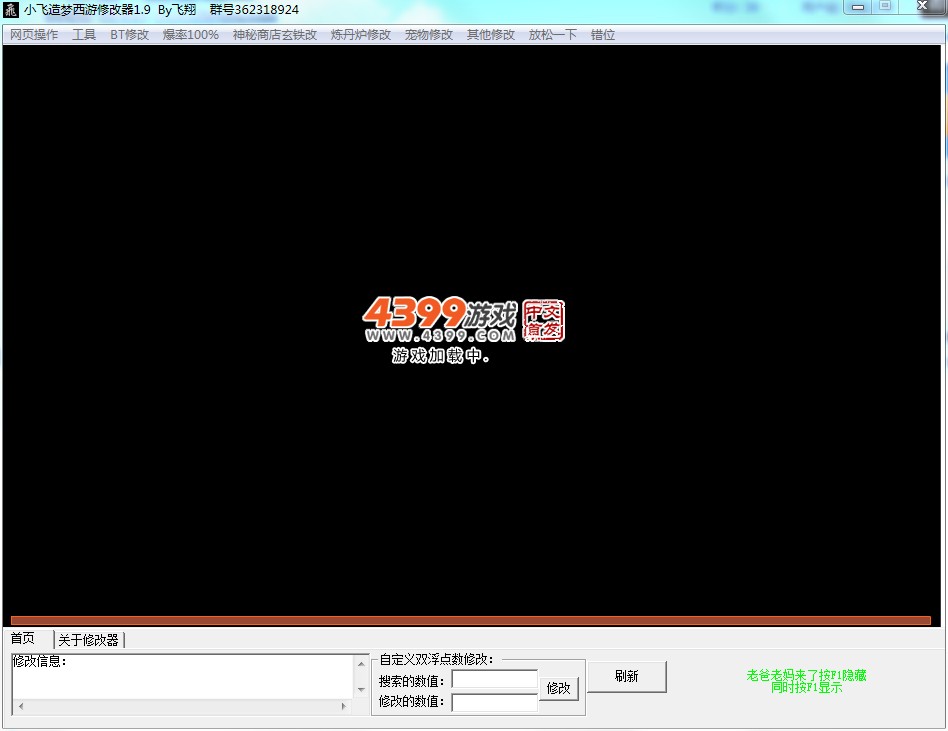
Task: Click the 游戏加载中 loading text
Action: click(440, 355)
